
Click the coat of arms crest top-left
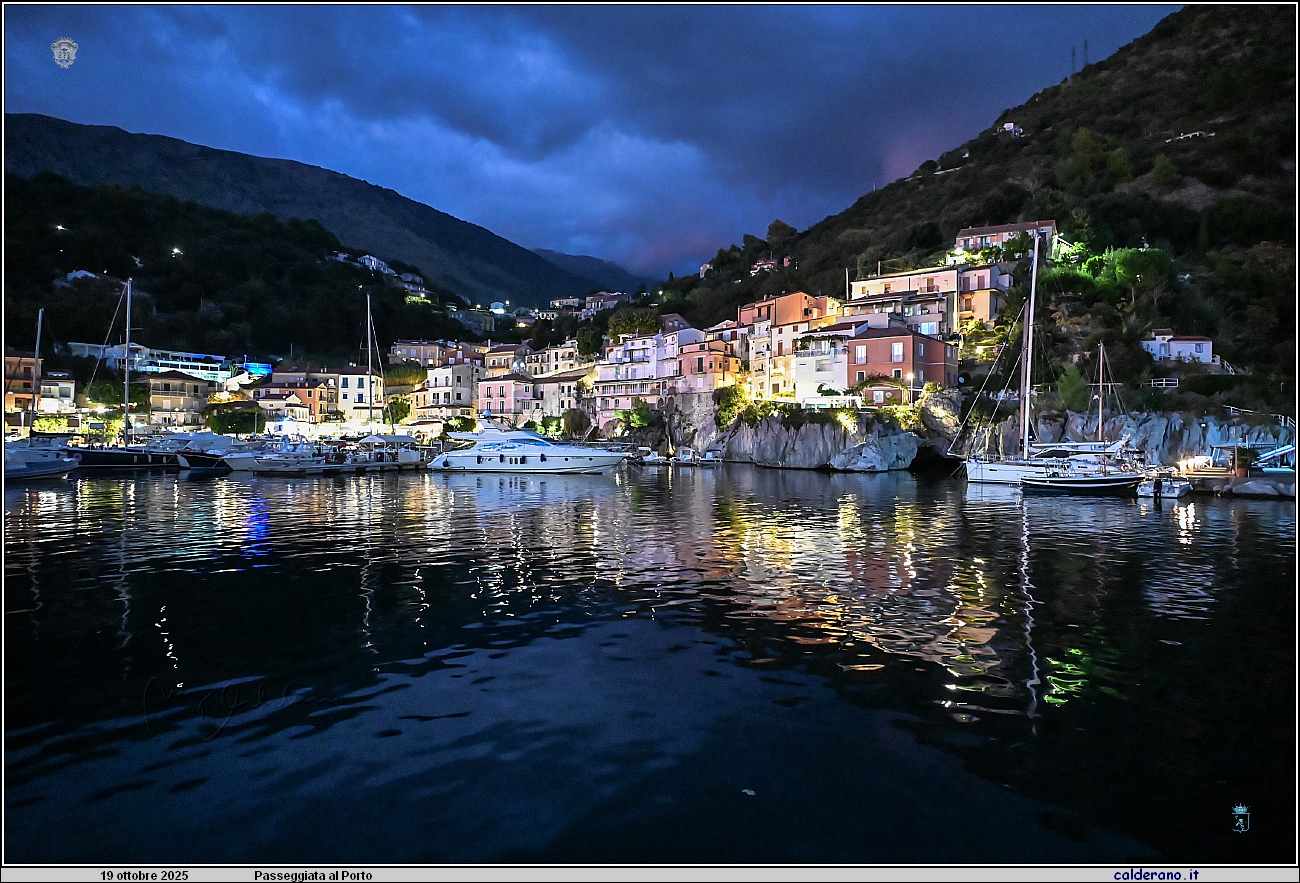coord(64,52)
